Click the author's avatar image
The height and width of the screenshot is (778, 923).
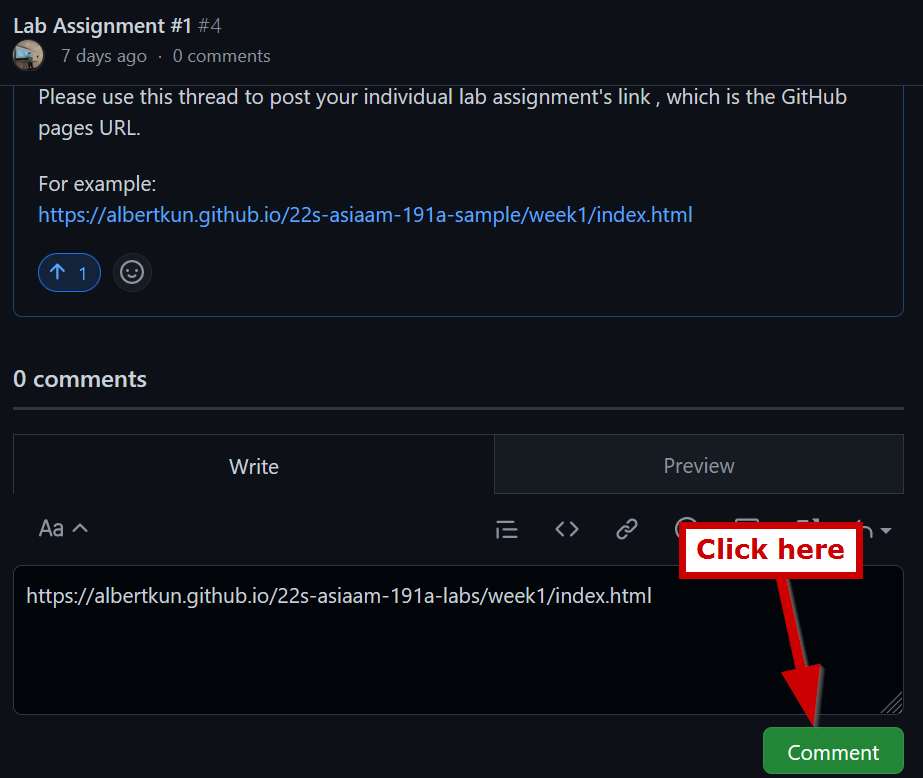tap(28, 56)
